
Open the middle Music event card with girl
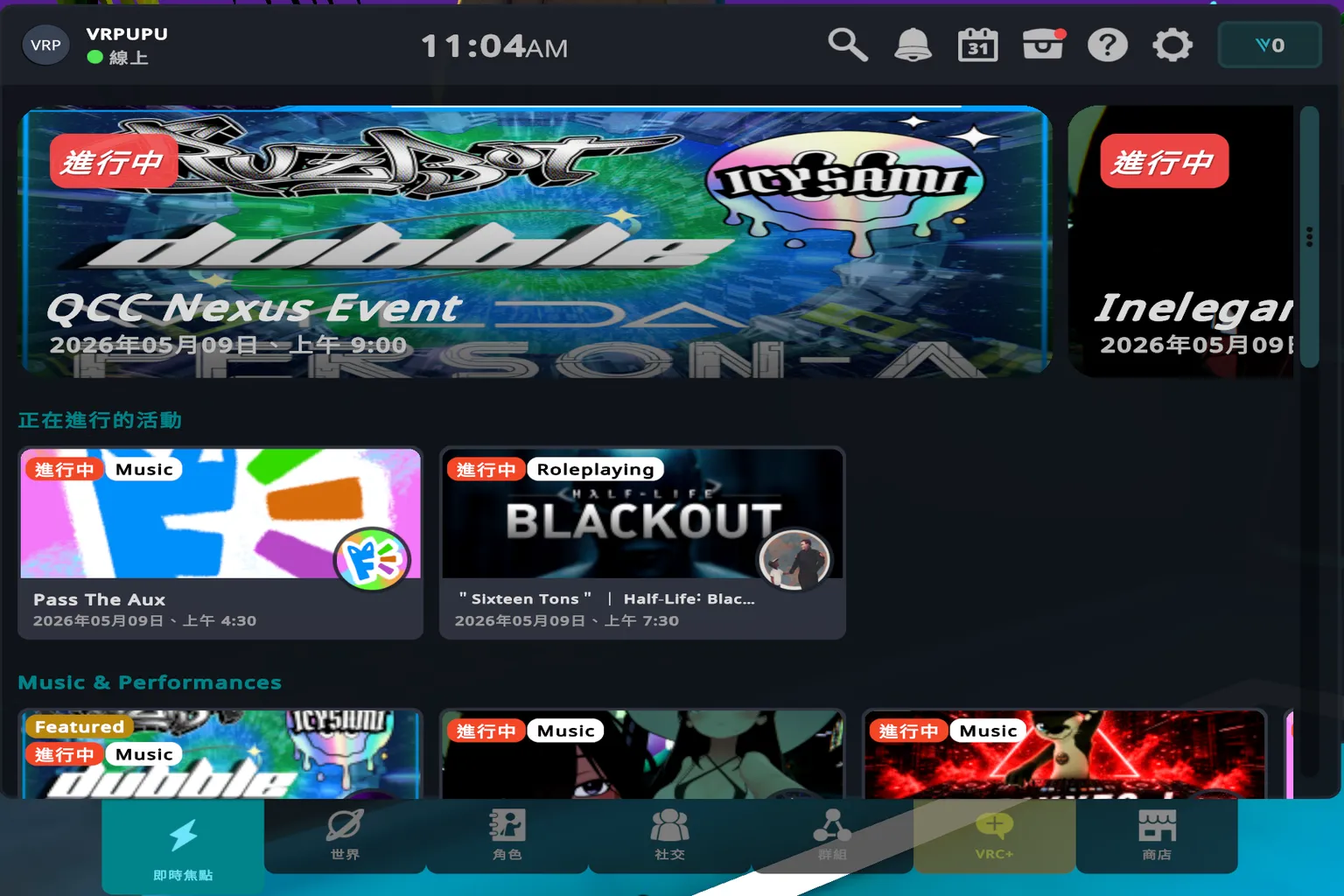click(642, 754)
